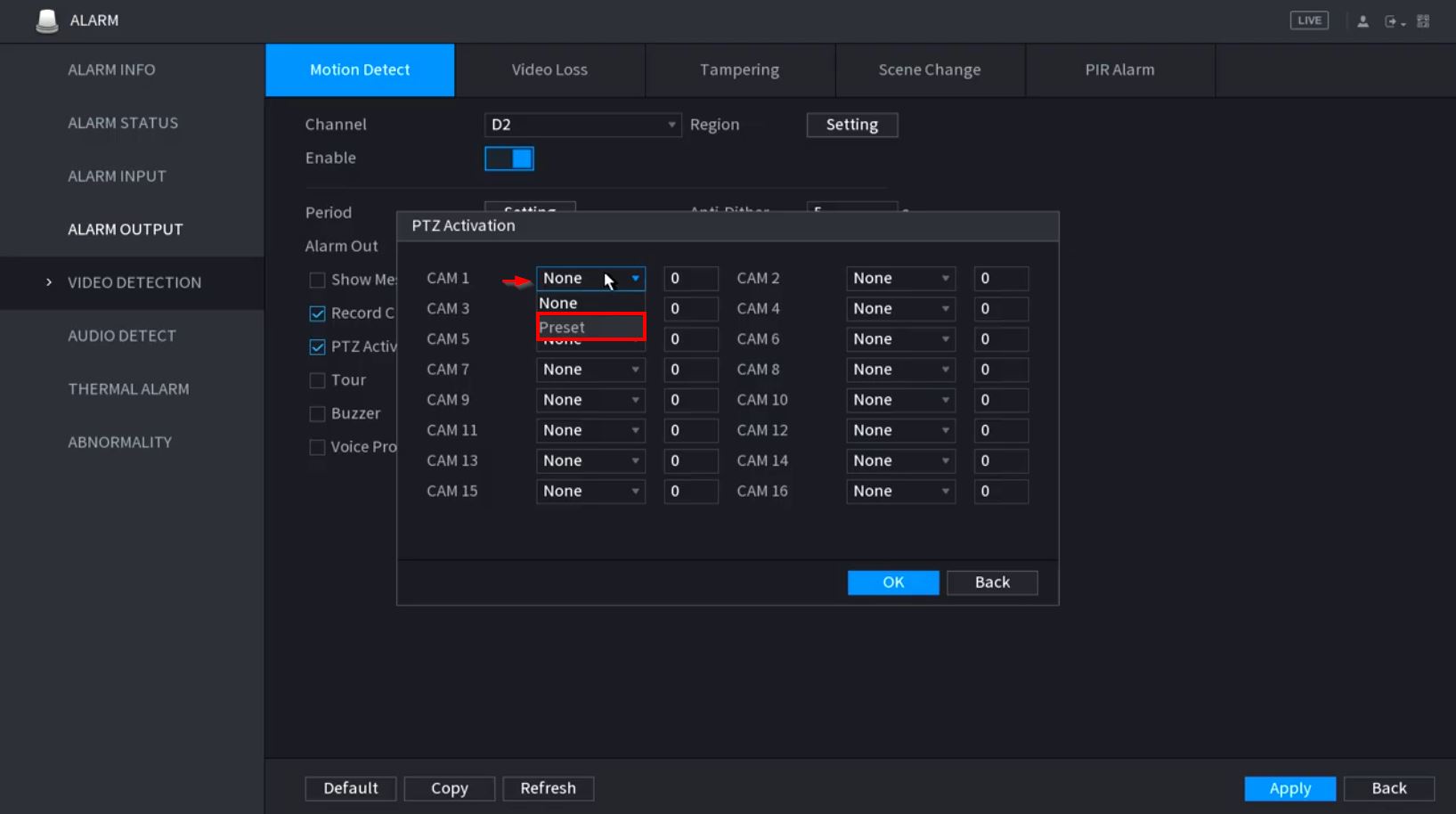Enable the Tour checkbox
This screenshot has width=1456, height=814.
coord(317,381)
